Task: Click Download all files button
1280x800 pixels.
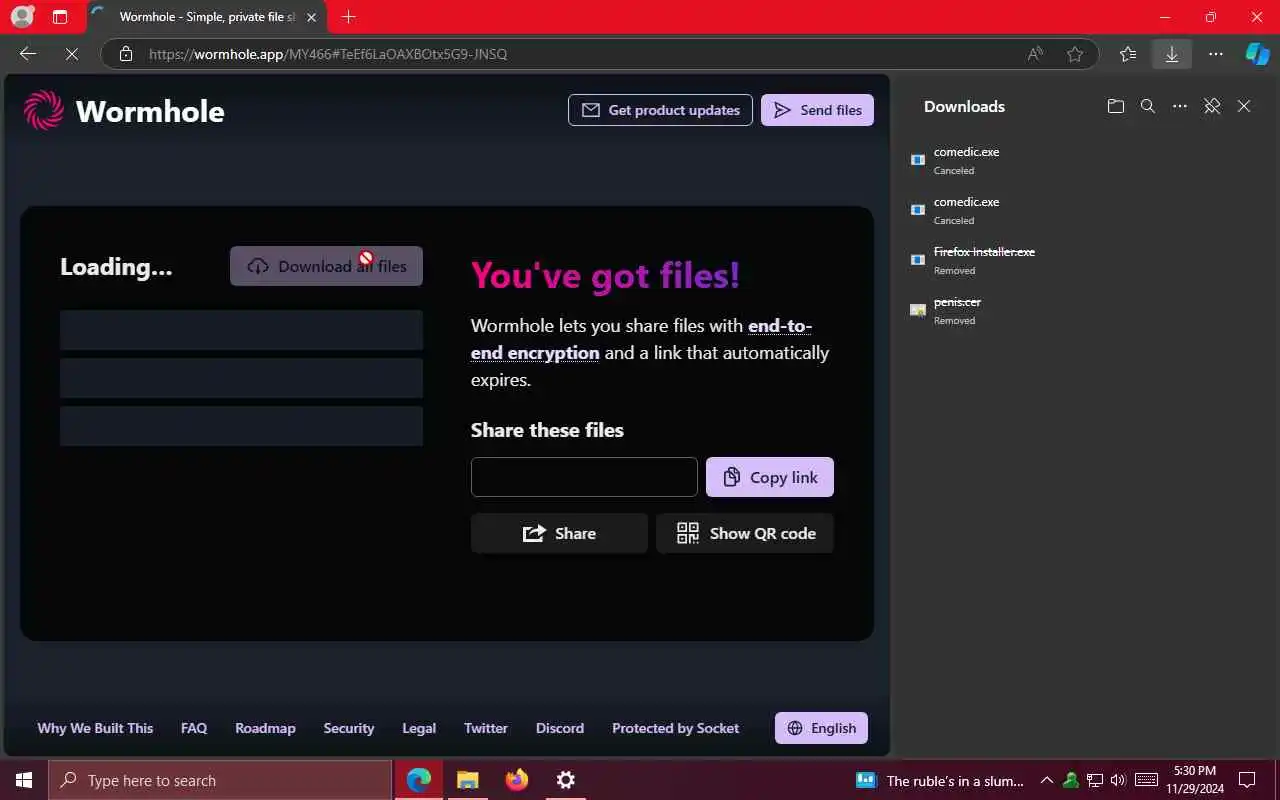Action: point(326,266)
